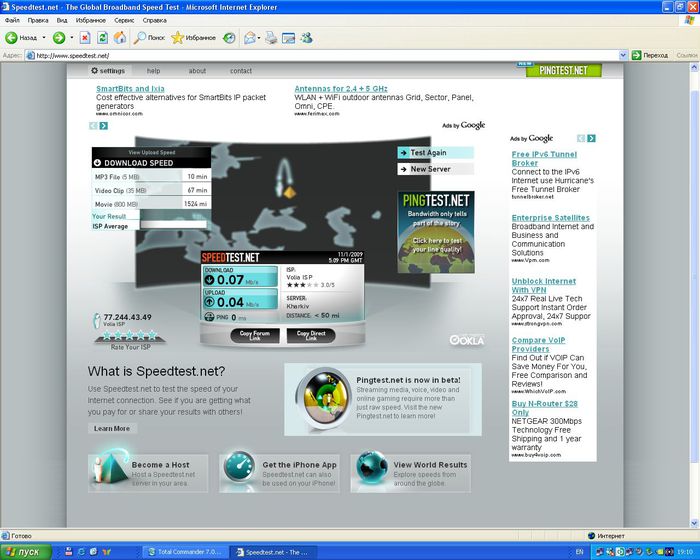
Task: Click the vertical scrollbar down arrow
Action: click(695, 522)
